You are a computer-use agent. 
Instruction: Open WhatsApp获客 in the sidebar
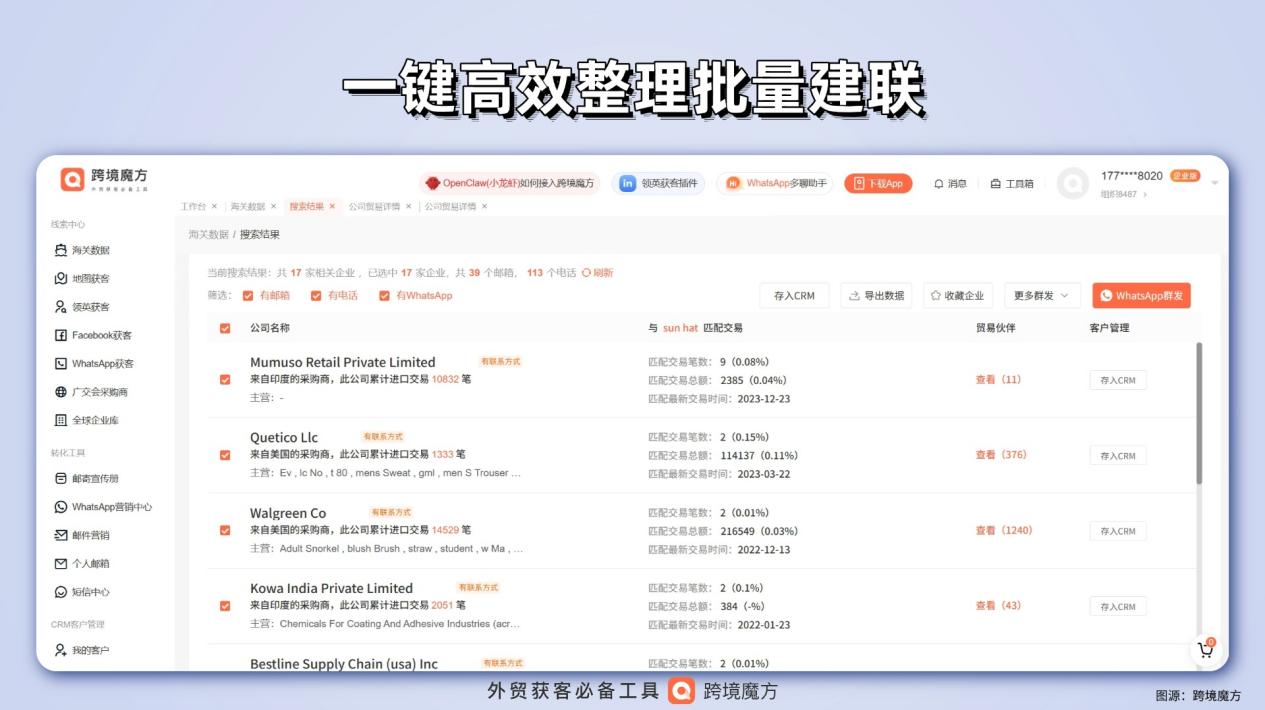click(x=93, y=363)
